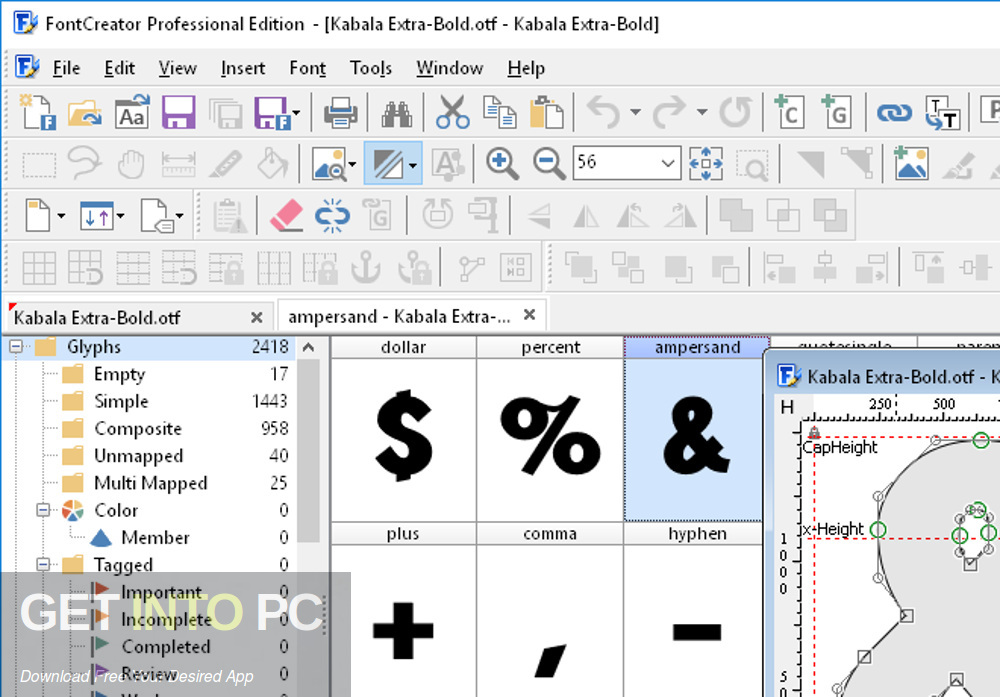Select the dollar glyph cell
Screen dimensions: 1000x697
pyautogui.click(x=404, y=430)
